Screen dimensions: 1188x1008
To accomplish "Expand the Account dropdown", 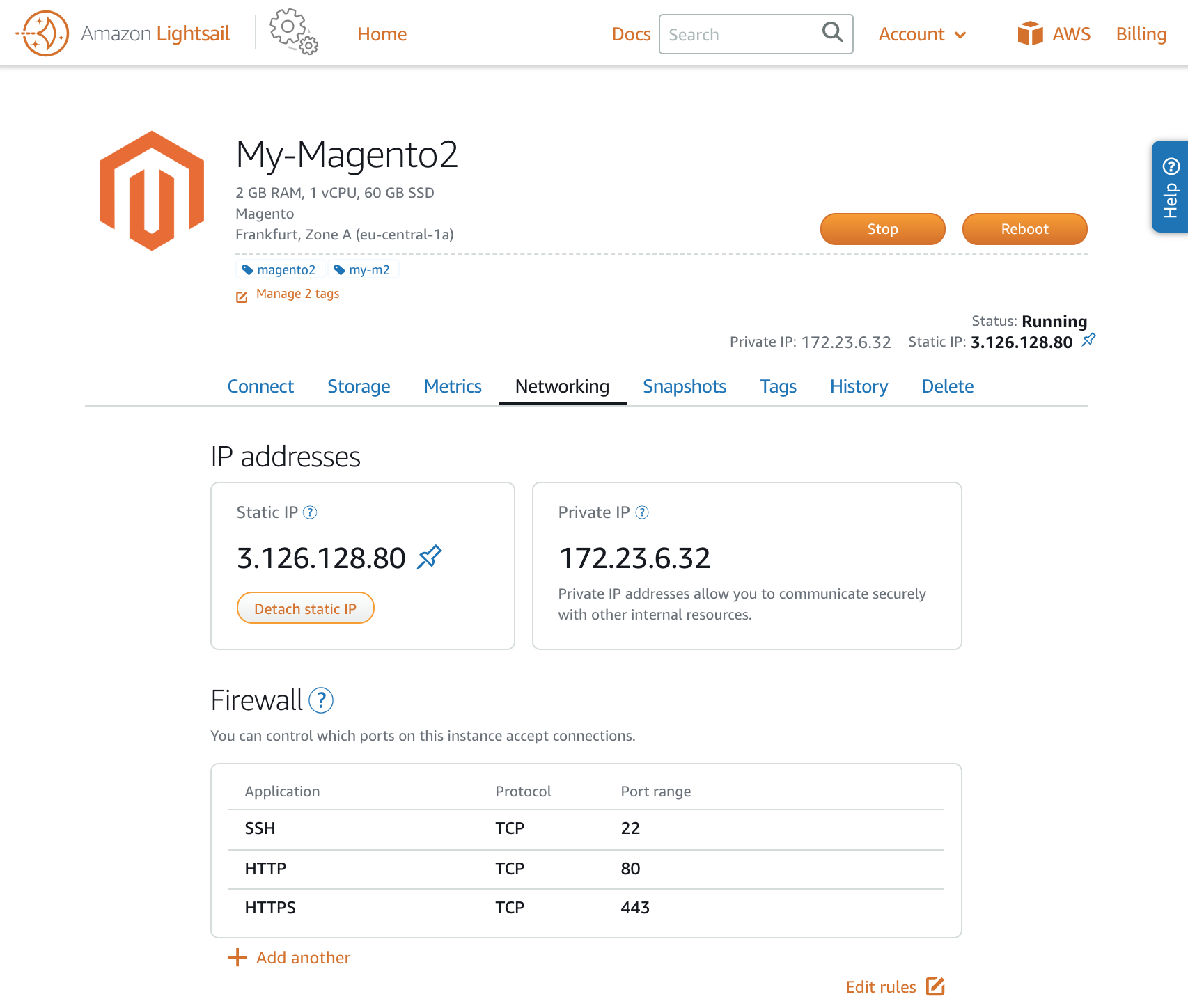I will tap(922, 34).
